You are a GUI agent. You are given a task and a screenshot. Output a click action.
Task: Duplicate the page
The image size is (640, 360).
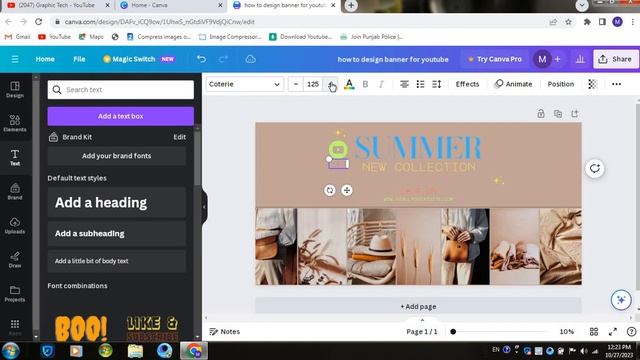point(558,114)
